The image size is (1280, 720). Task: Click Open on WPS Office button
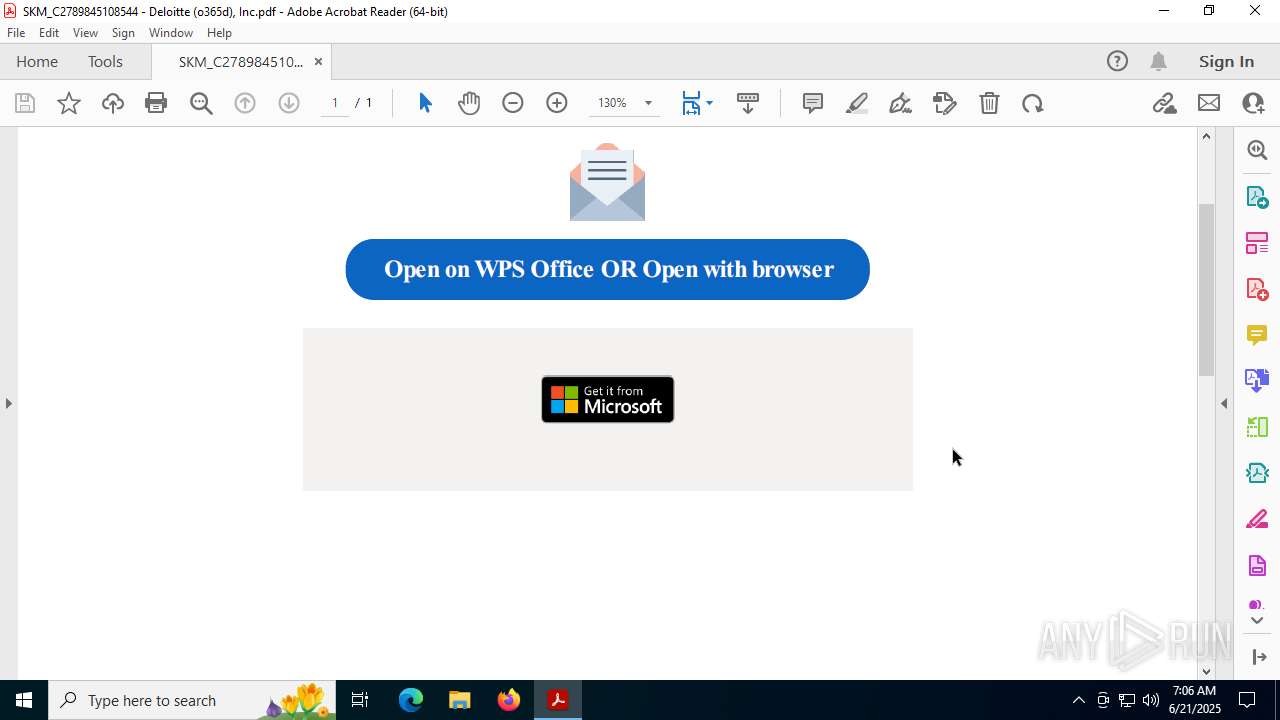(x=608, y=269)
